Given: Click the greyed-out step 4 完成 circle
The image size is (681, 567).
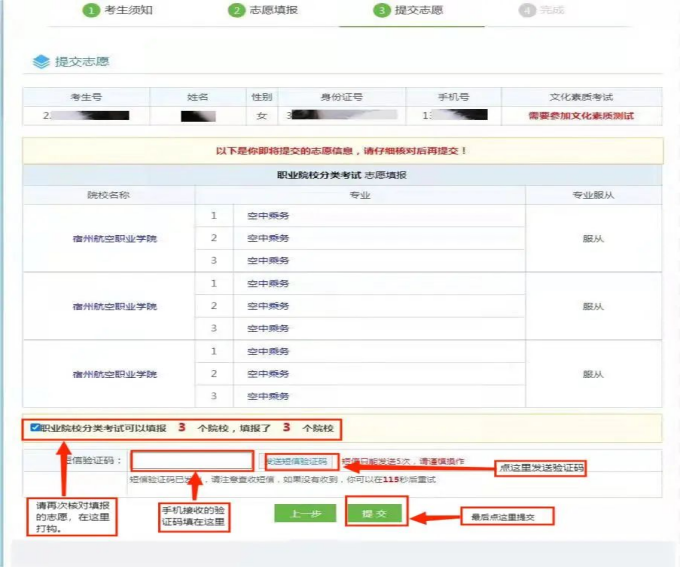Looking at the screenshot, I should point(527,10).
